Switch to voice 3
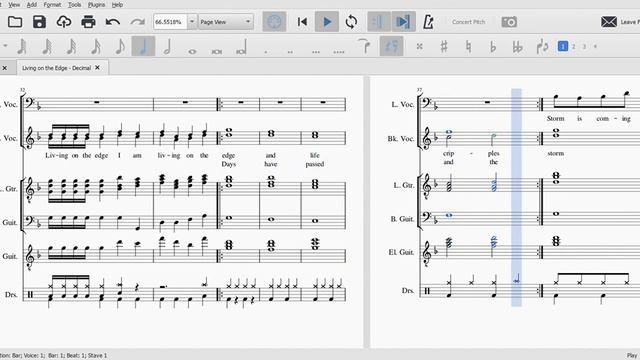 point(584,47)
